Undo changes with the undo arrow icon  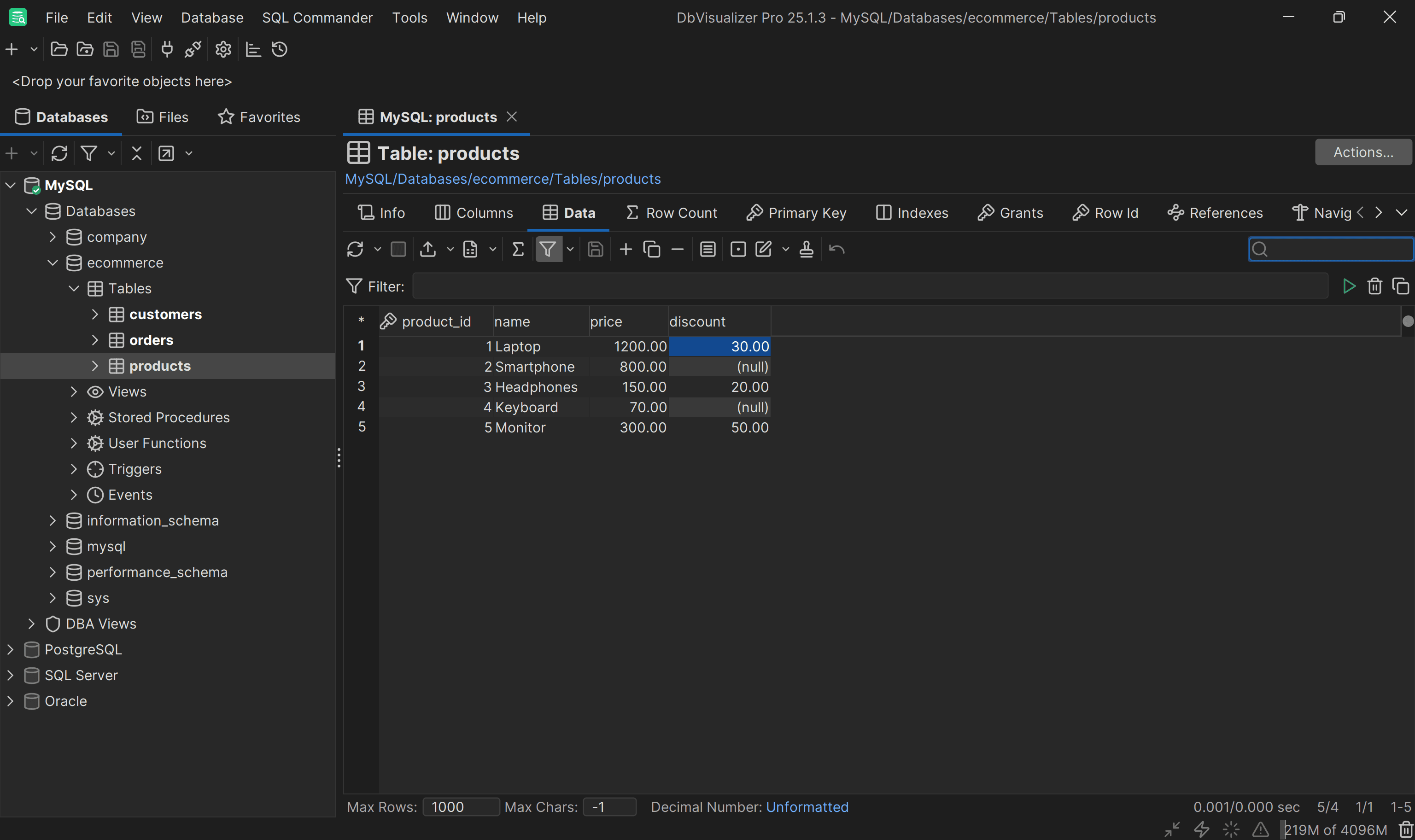(836, 249)
